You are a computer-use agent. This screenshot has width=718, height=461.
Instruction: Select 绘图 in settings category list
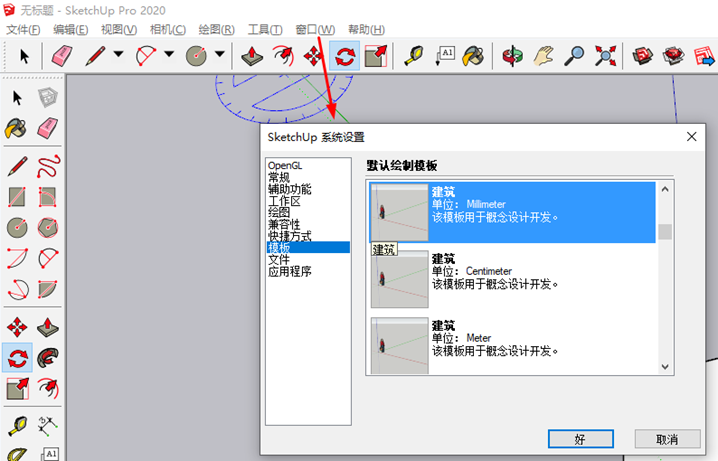[279, 212]
